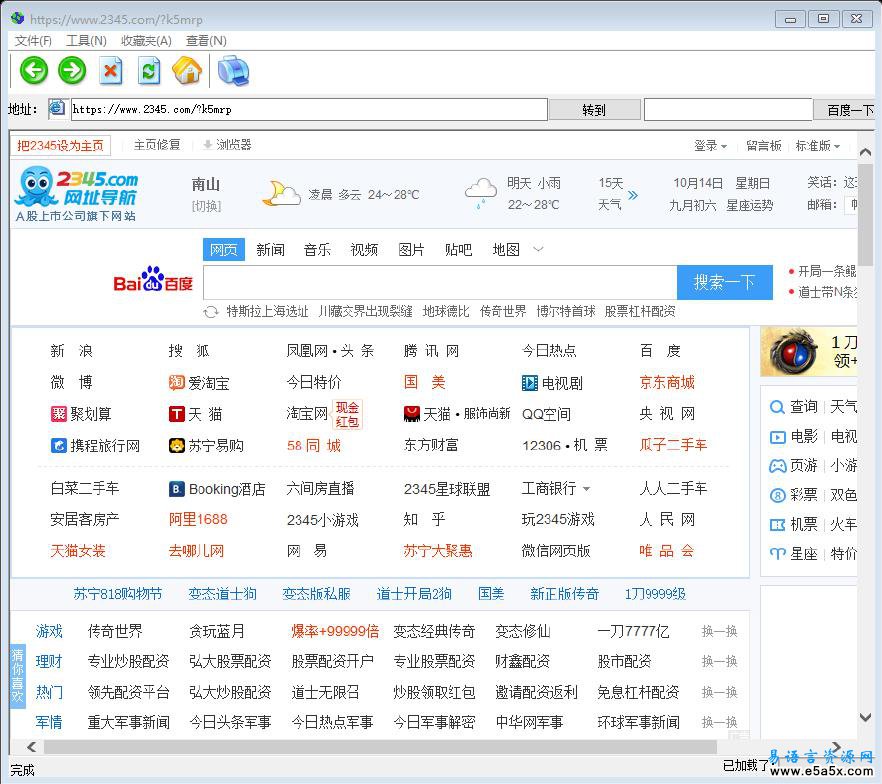Click the vertical scrollbar up arrow
882x784 pixels.
[866, 152]
